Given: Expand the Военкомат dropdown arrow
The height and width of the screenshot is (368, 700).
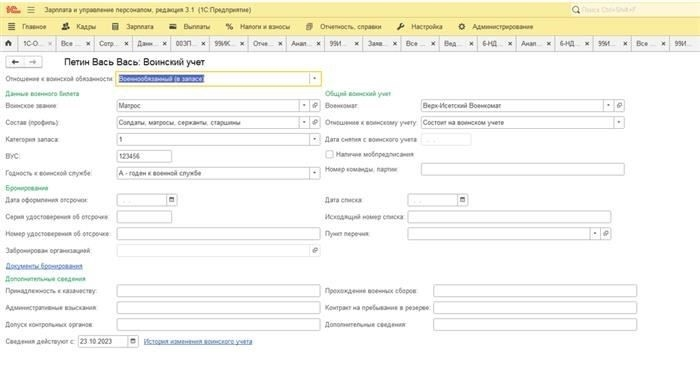Looking at the screenshot, I should 608,105.
